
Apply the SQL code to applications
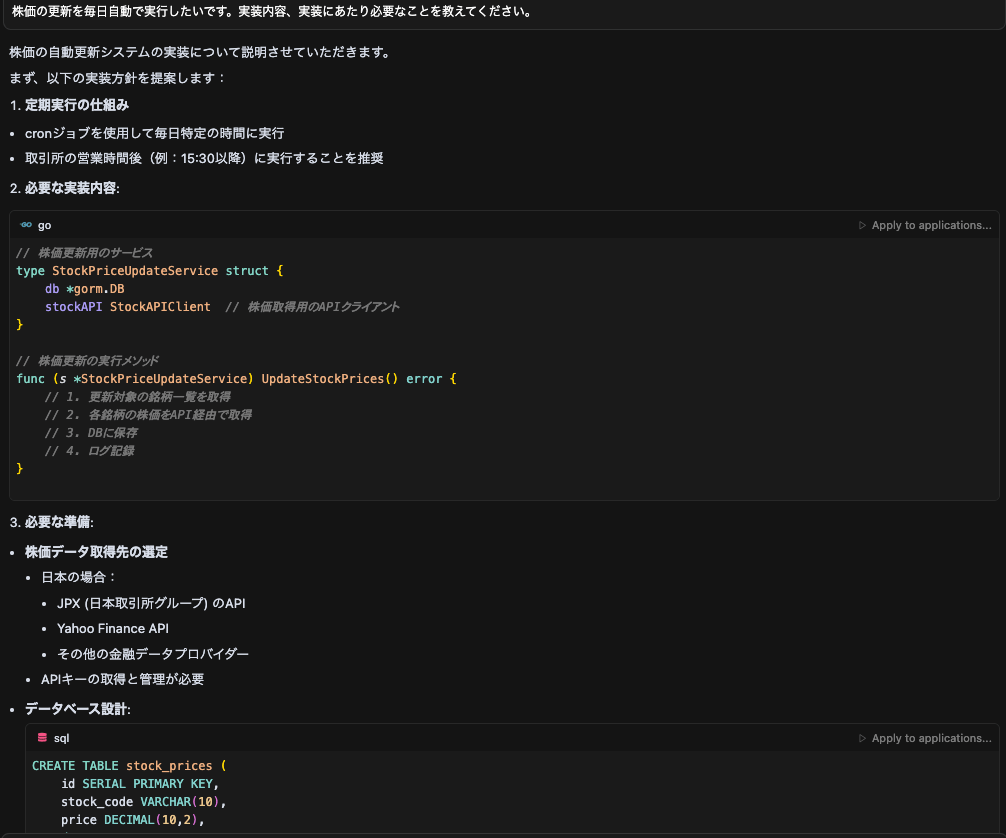(x=930, y=739)
